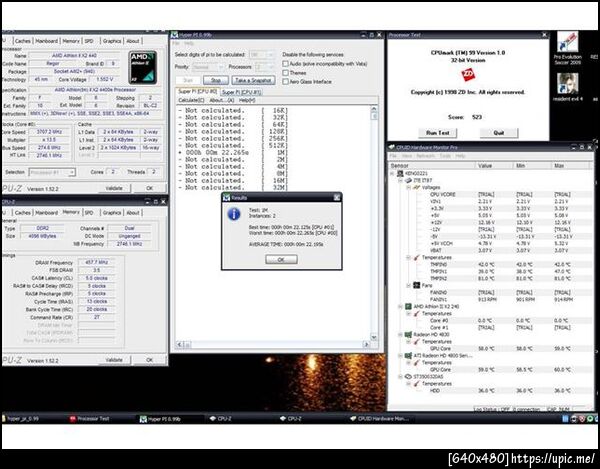
Task: Toggle the Themes service checkbox
Action: tap(285, 72)
